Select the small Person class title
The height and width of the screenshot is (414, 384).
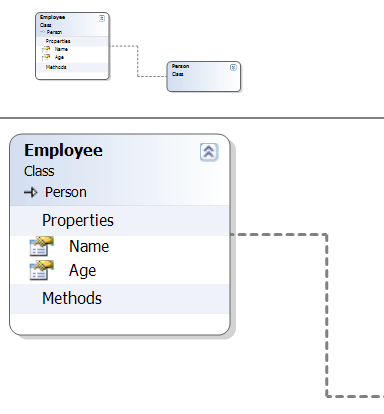pyautogui.click(x=180, y=66)
